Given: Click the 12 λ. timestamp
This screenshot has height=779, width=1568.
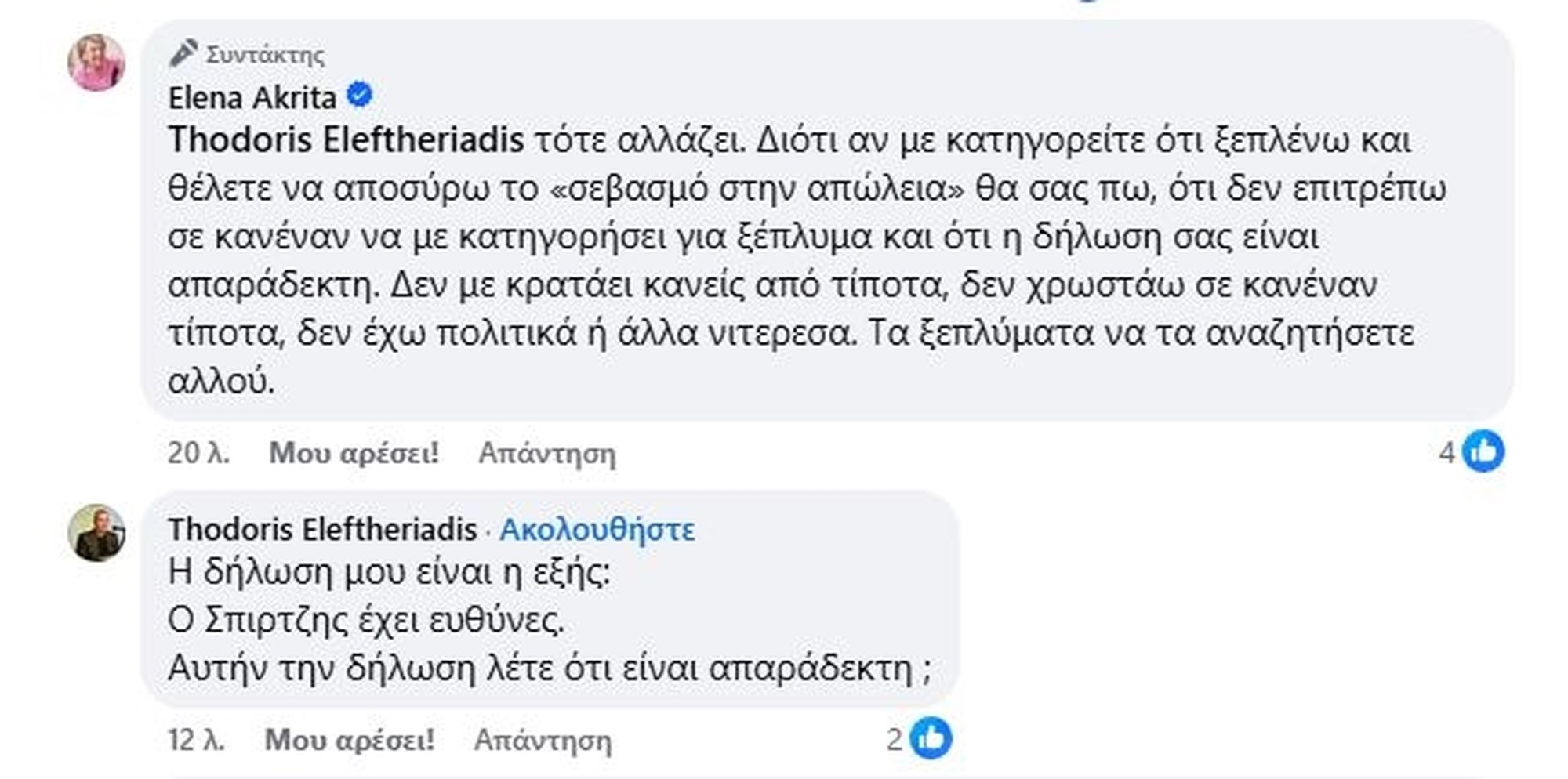Looking at the screenshot, I should pos(196,740).
